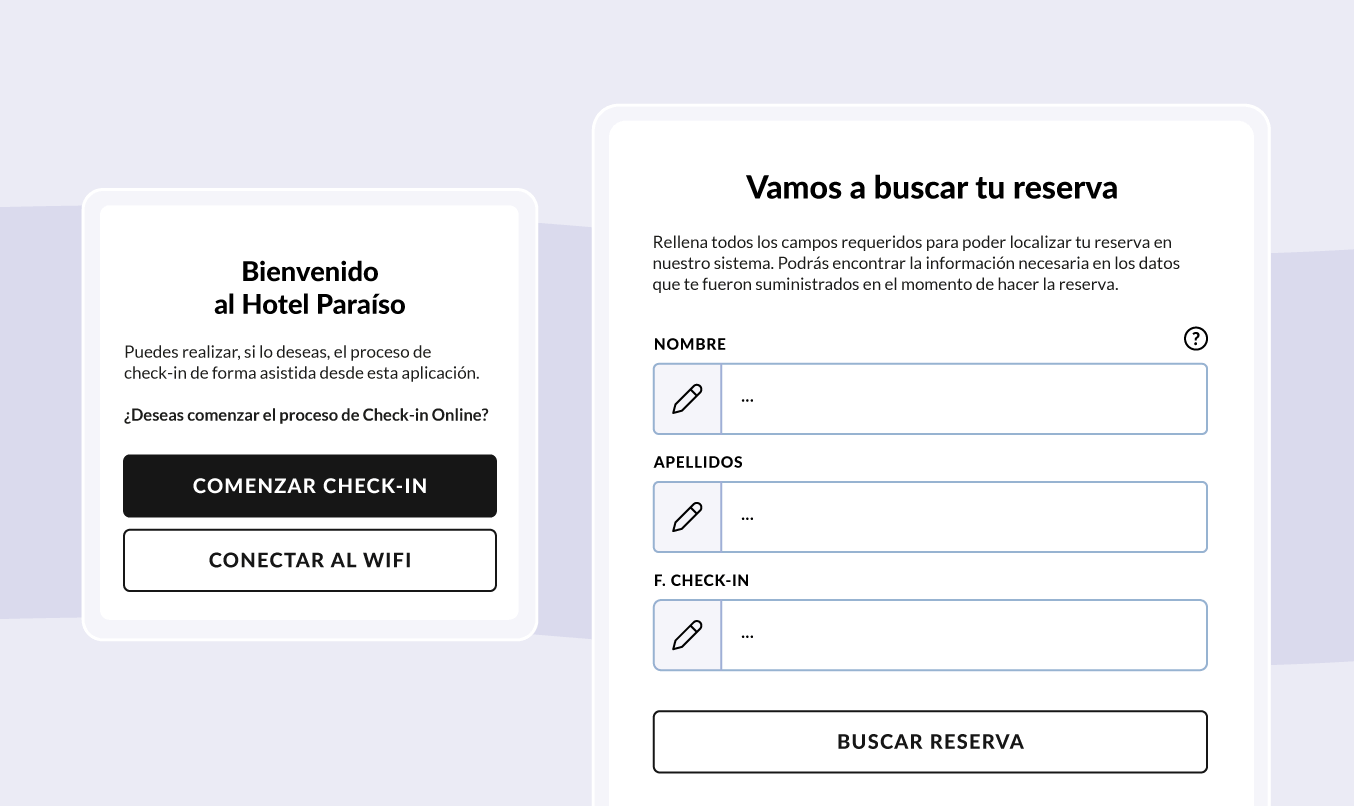Click the APELLIDOS field label
Image resolution: width=1354 pixels, height=806 pixels.
click(x=698, y=462)
